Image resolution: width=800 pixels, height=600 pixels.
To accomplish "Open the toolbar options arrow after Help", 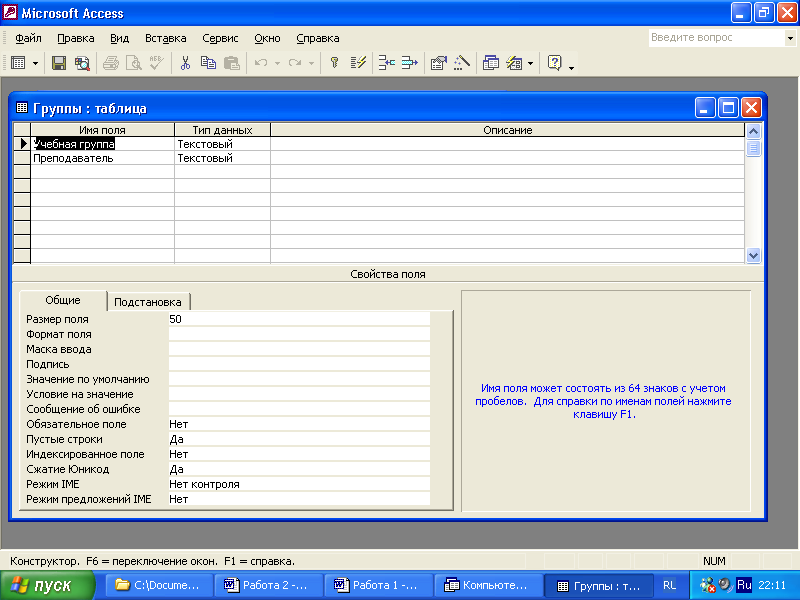I will click(571, 68).
